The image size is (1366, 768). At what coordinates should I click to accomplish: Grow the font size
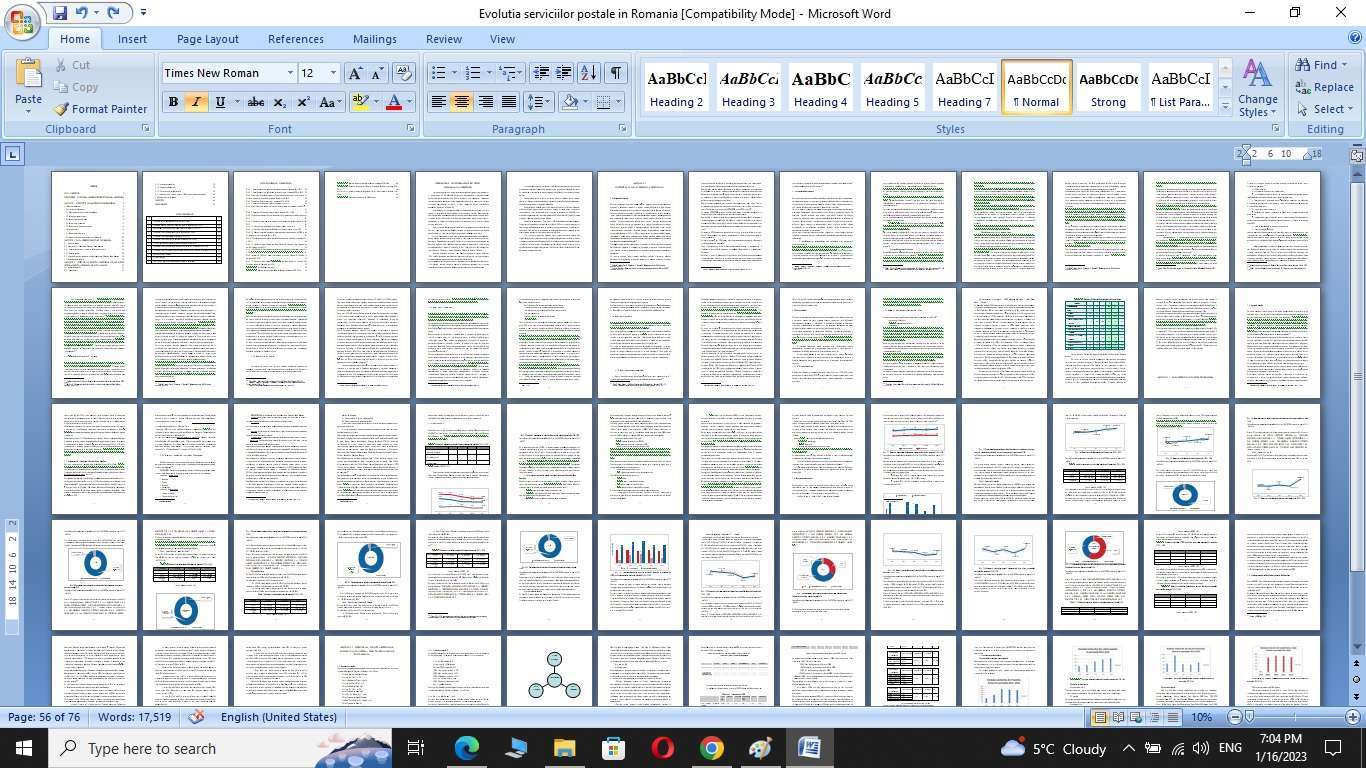pos(355,73)
